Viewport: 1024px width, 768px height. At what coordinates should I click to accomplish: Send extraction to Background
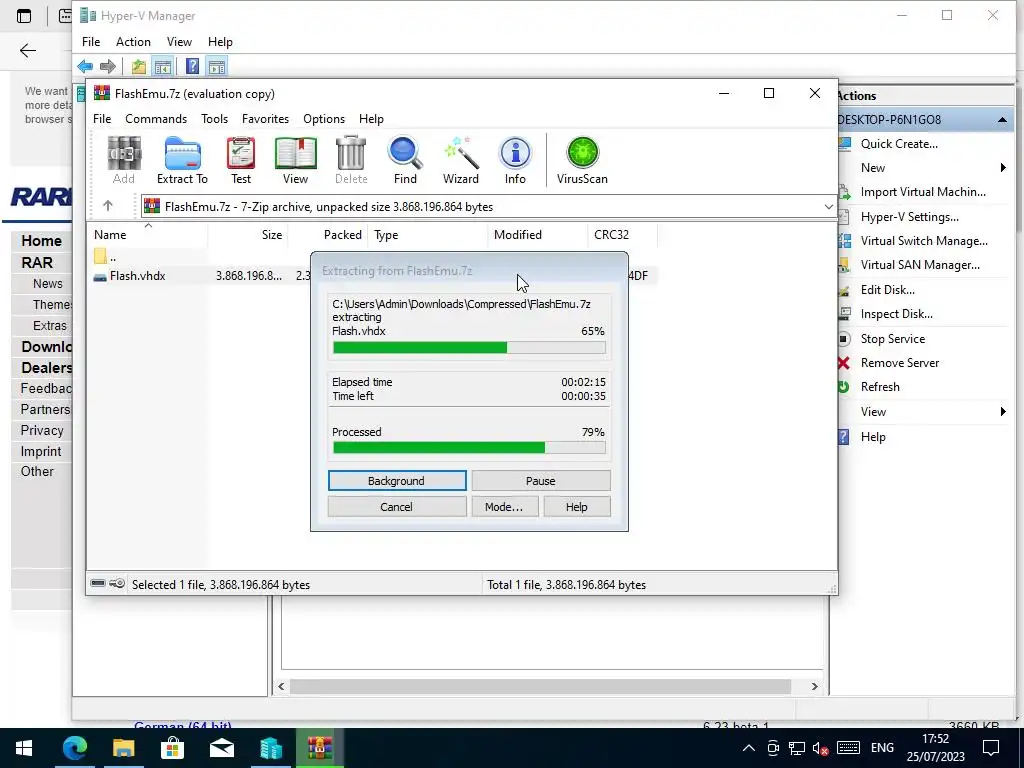coord(397,481)
